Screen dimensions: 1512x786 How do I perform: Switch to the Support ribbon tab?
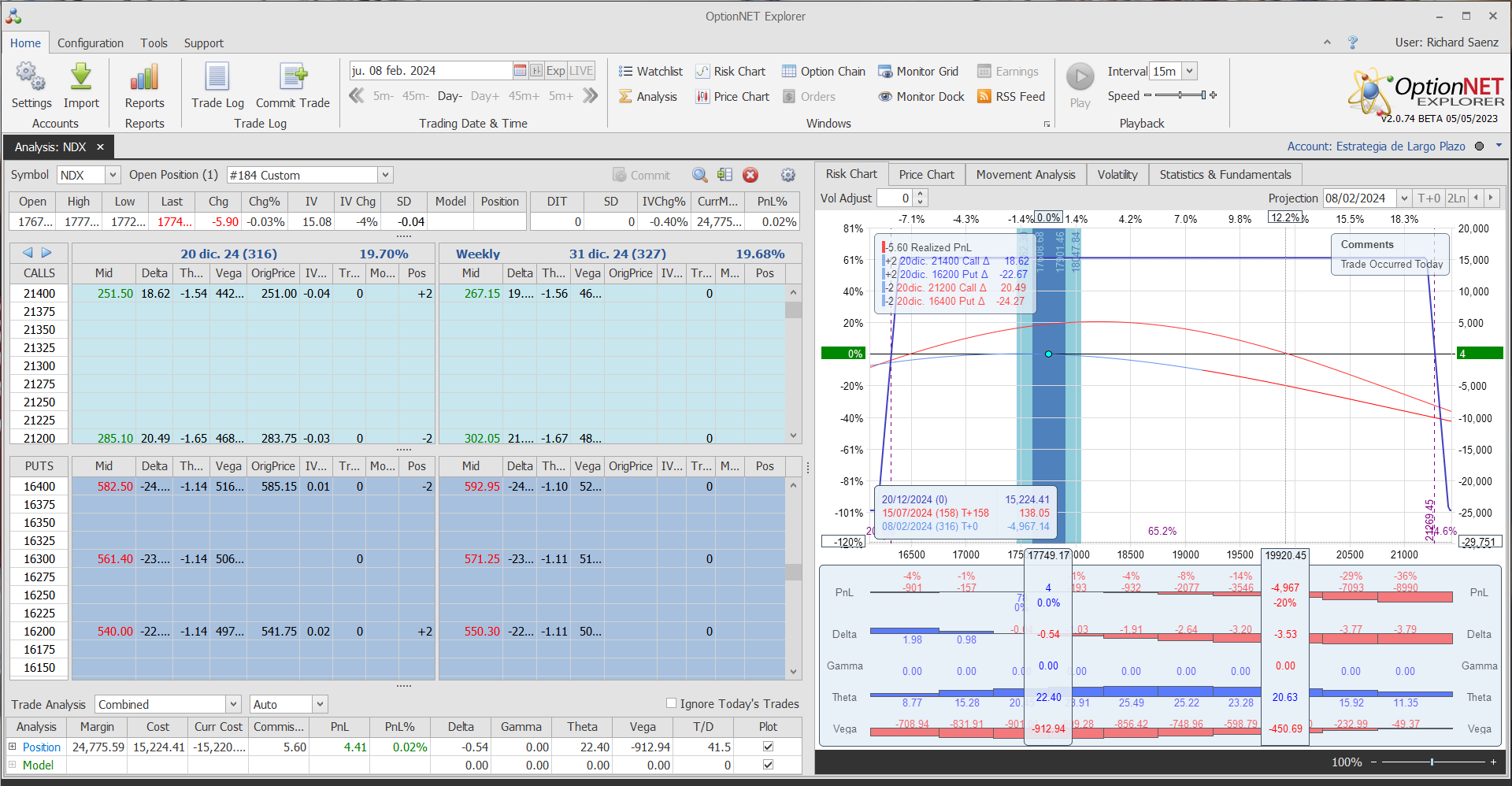[204, 43]
